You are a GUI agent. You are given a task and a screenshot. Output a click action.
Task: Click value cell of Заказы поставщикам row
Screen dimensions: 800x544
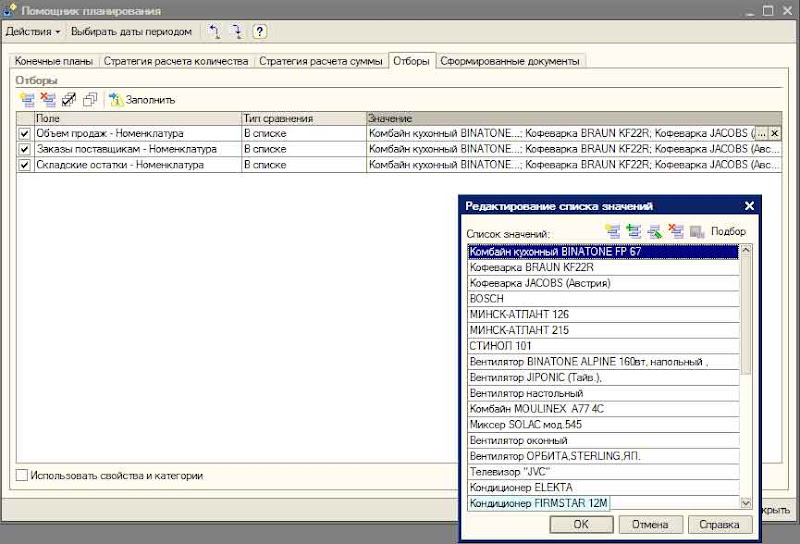pyautogui.click(x=574, y=150)
